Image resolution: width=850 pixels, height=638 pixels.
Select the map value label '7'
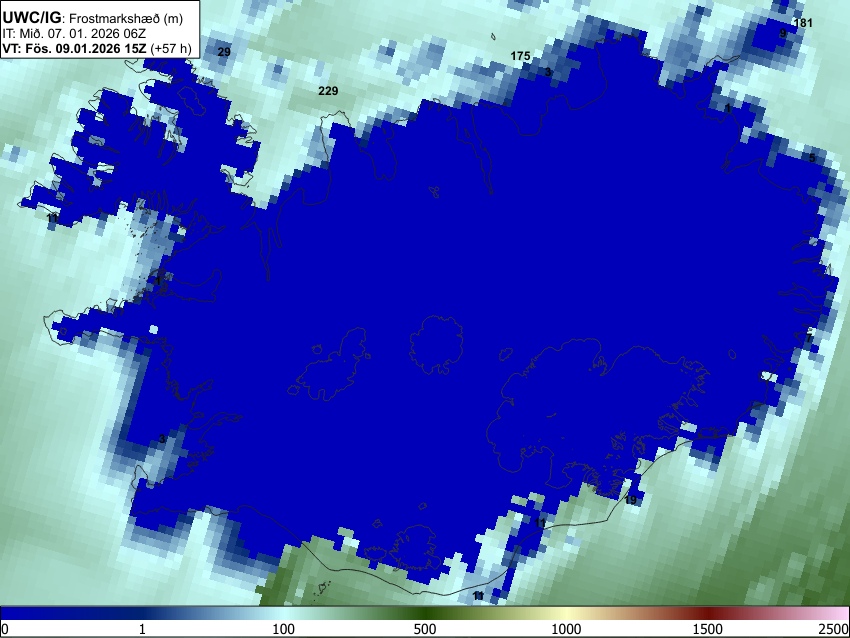809,338
